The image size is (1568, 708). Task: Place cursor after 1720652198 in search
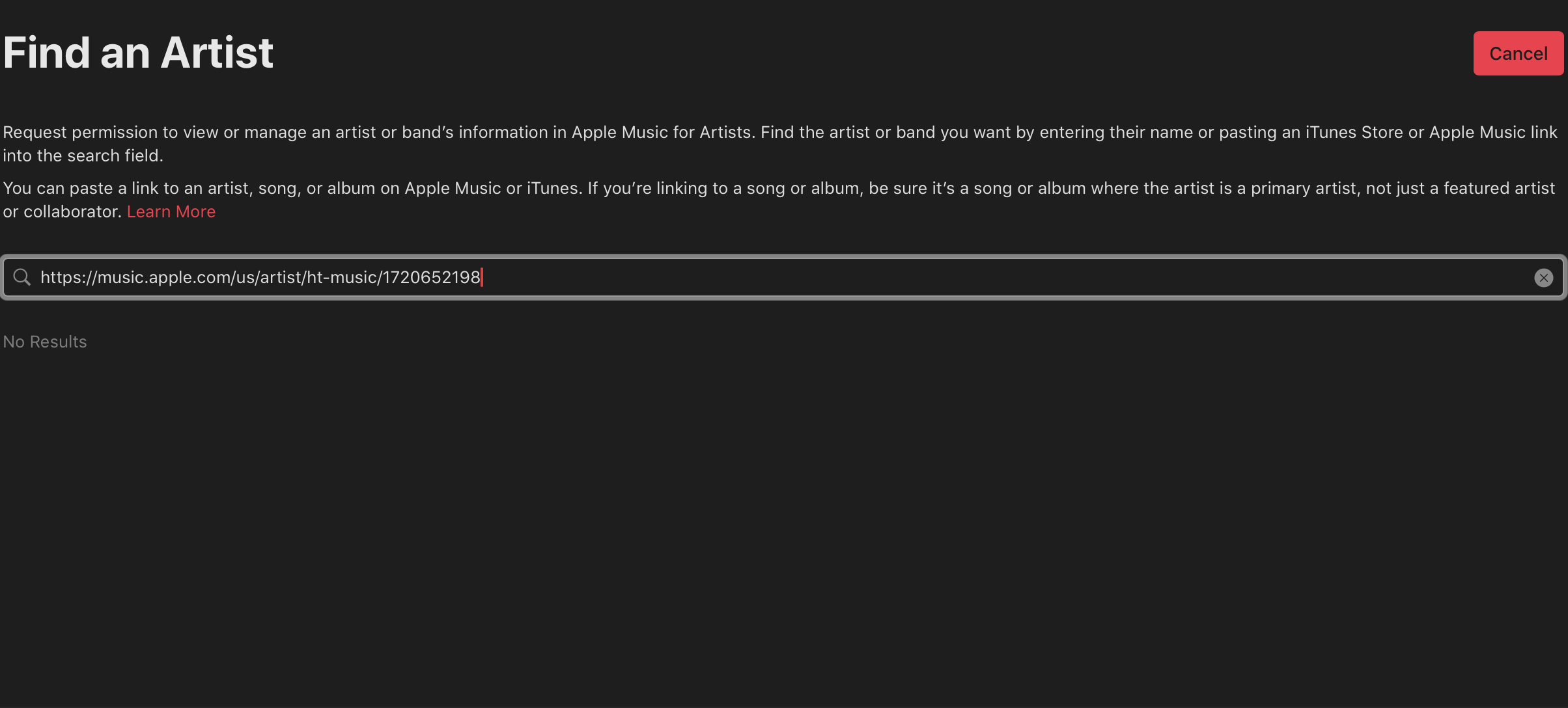tap(481, 278)
